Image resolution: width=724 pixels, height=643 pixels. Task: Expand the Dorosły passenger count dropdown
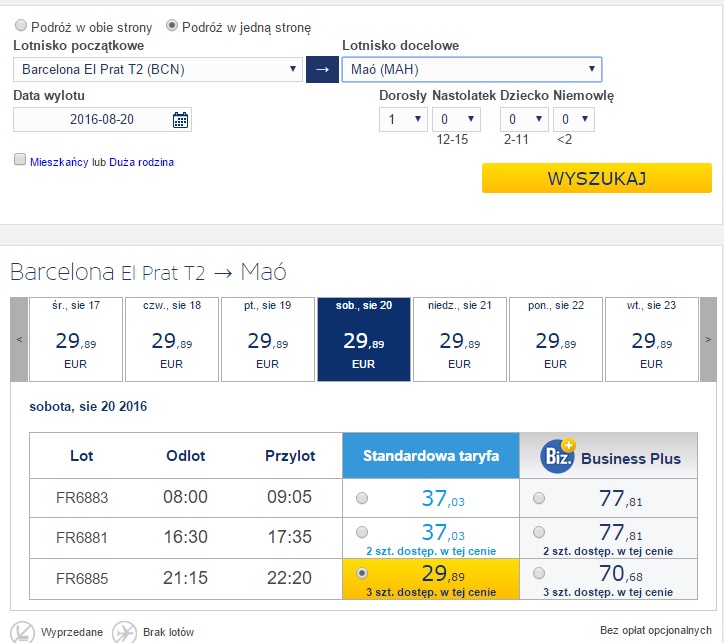pos(403,120)
